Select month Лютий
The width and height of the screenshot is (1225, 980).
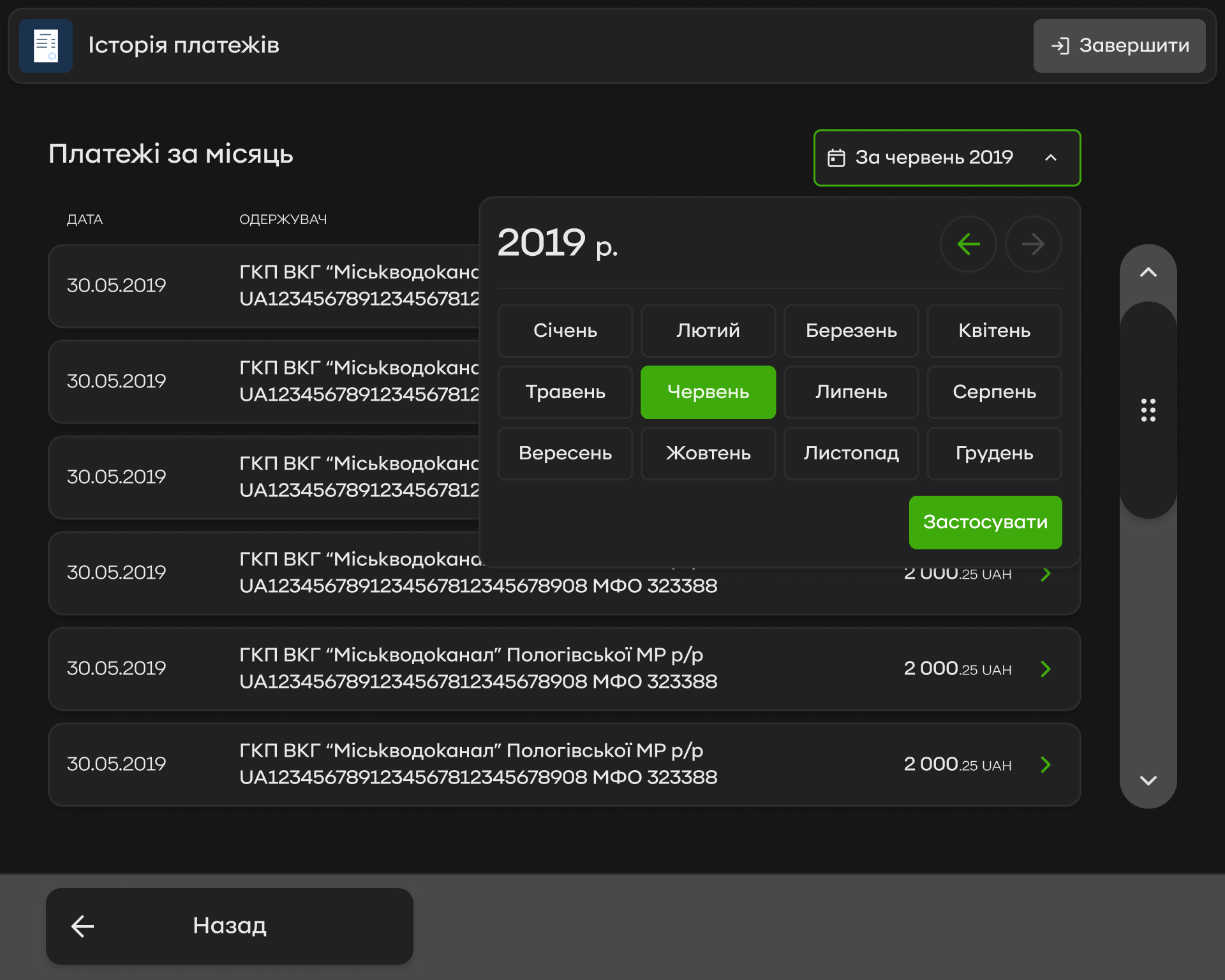click(x=708, y=330)
